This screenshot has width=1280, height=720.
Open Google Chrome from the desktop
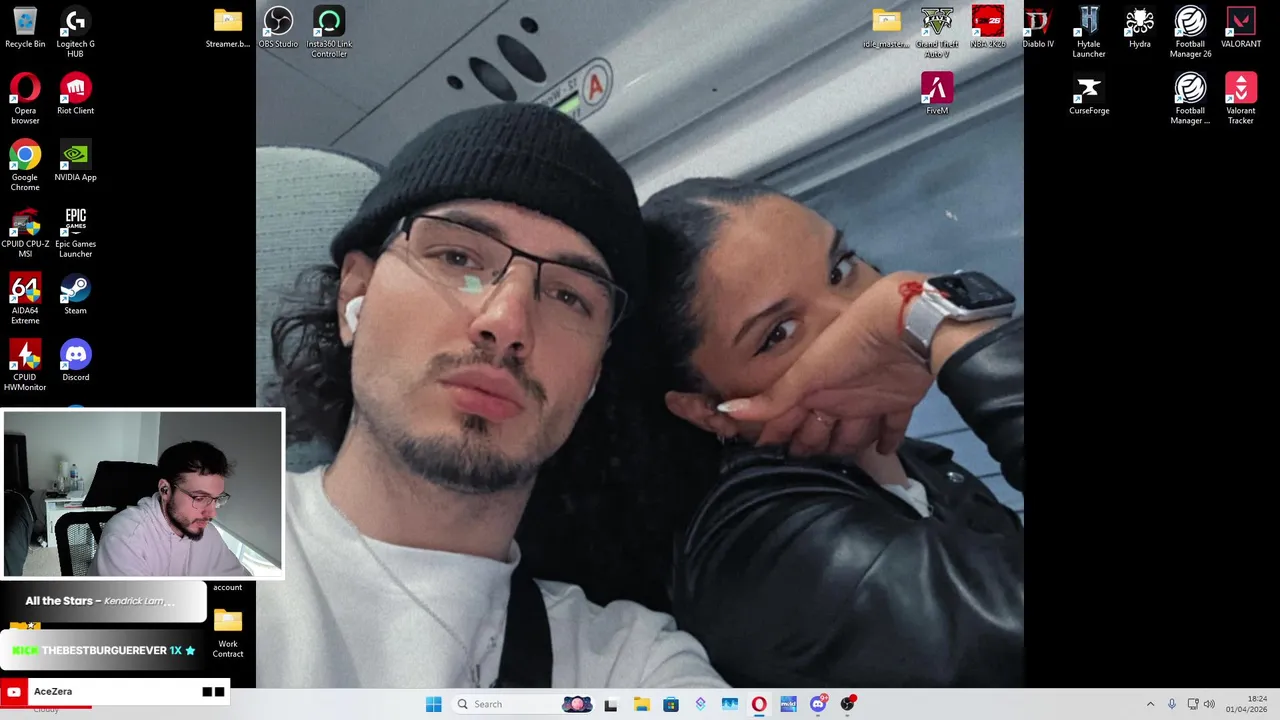[x=25, y=166]
